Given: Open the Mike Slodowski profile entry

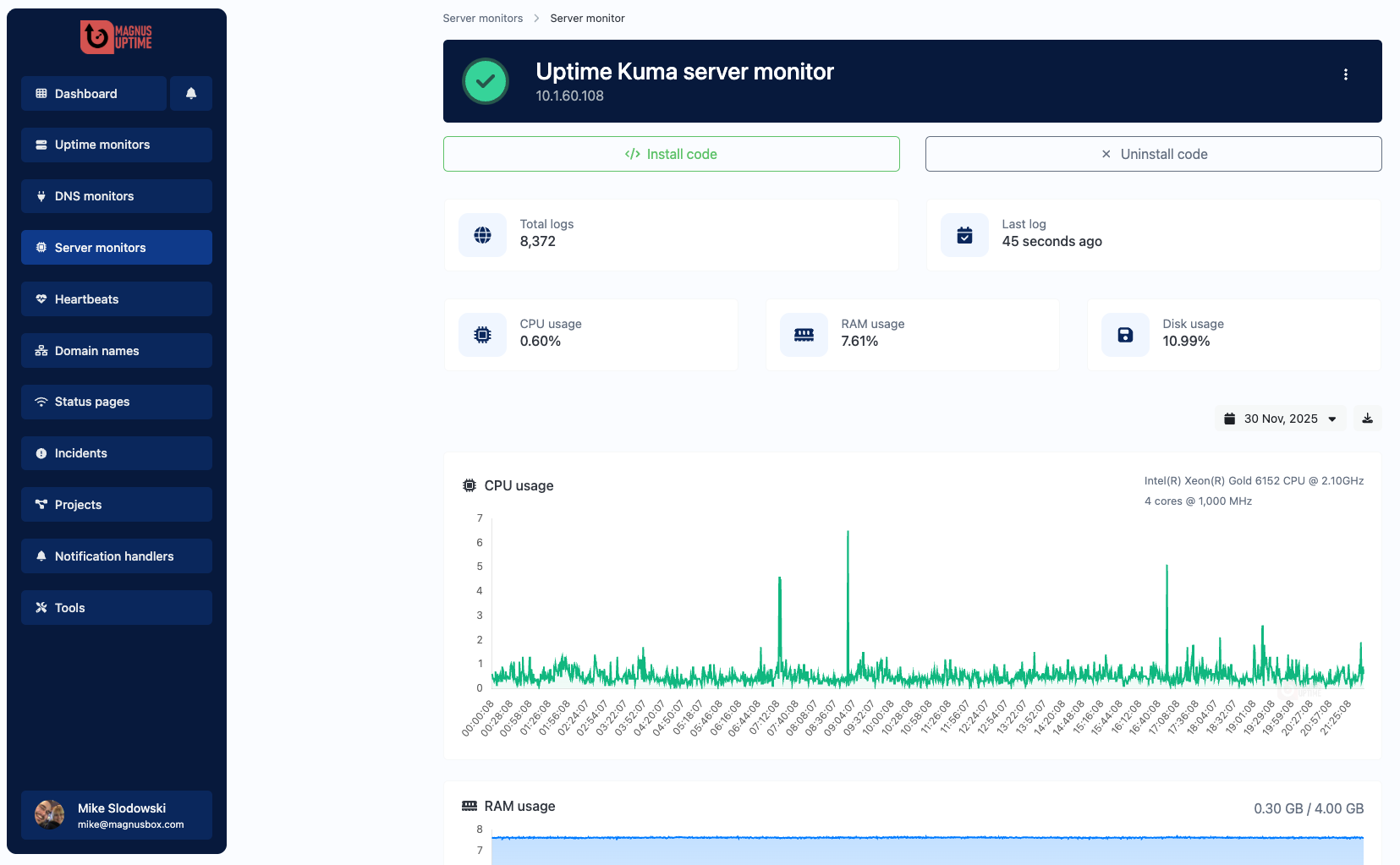Looking at the screenshot, I should [116, 814].
